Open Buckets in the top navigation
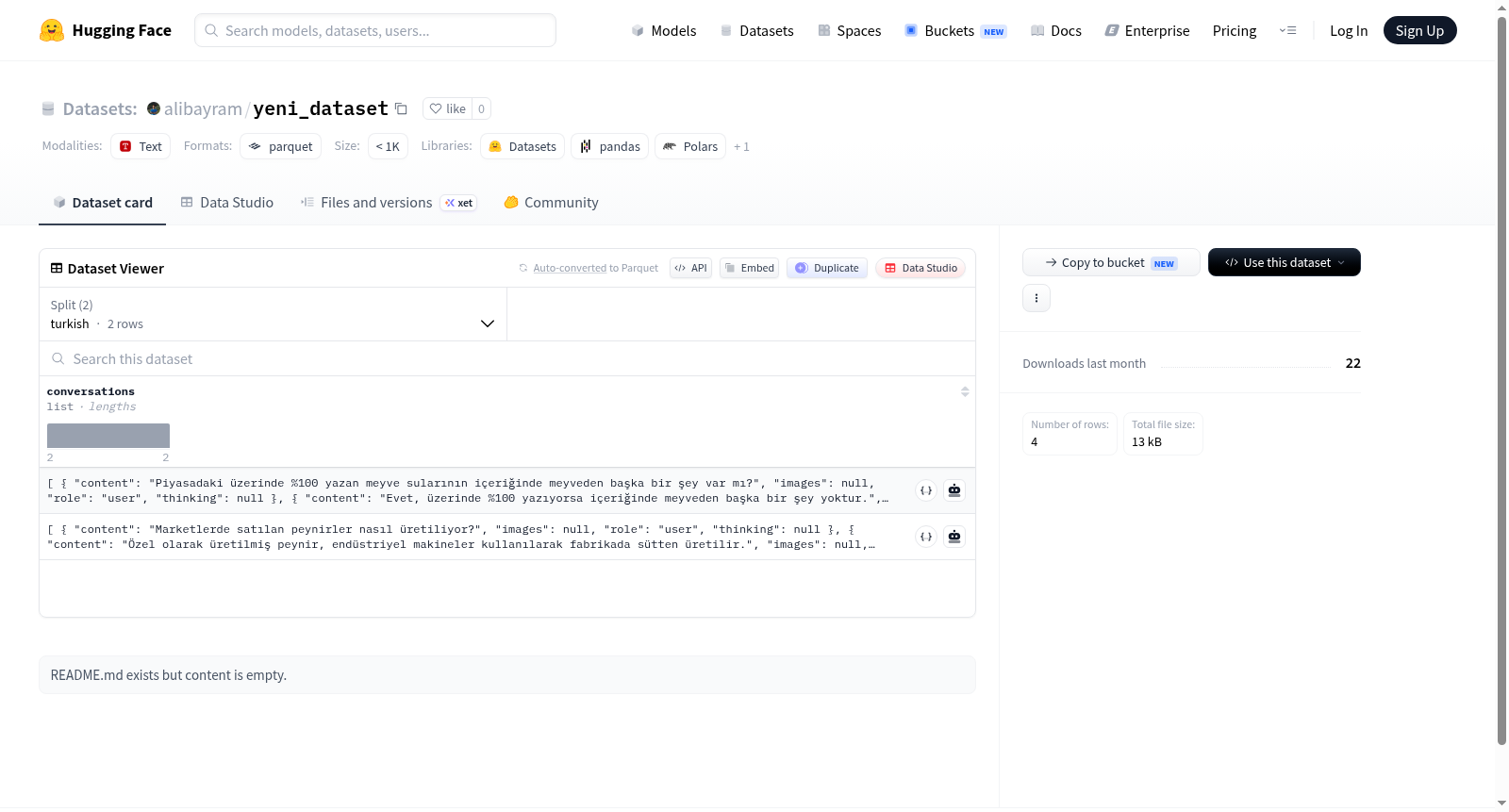This screenshot has width=1509, height=812. point(955,30)
